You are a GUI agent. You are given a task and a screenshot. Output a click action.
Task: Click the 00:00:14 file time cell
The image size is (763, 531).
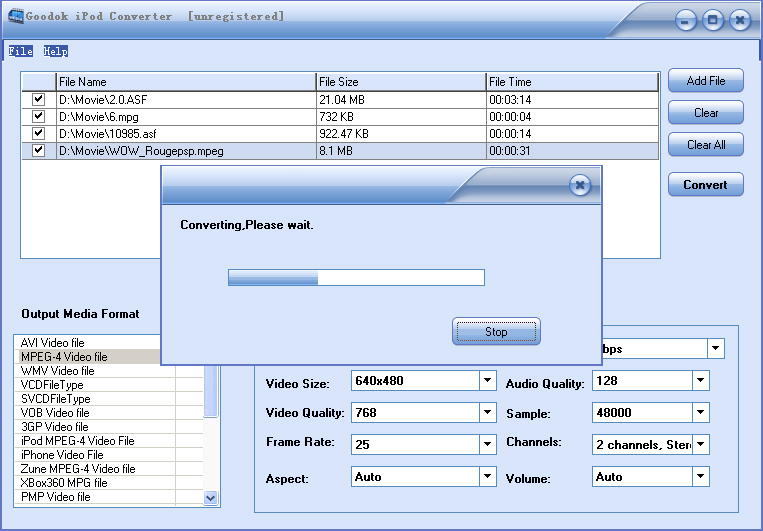(572, 134)
